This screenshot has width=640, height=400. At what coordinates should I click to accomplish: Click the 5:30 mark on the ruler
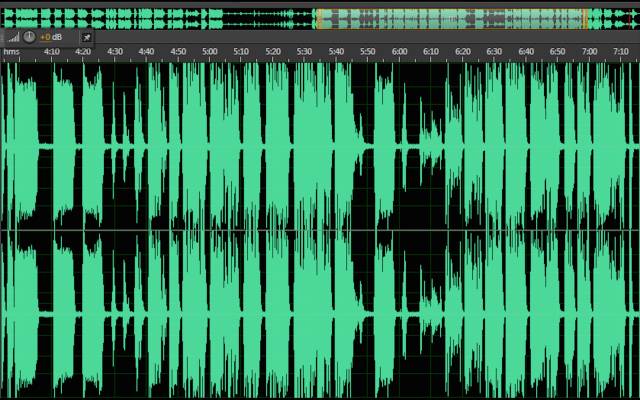(x=304, y=51)
